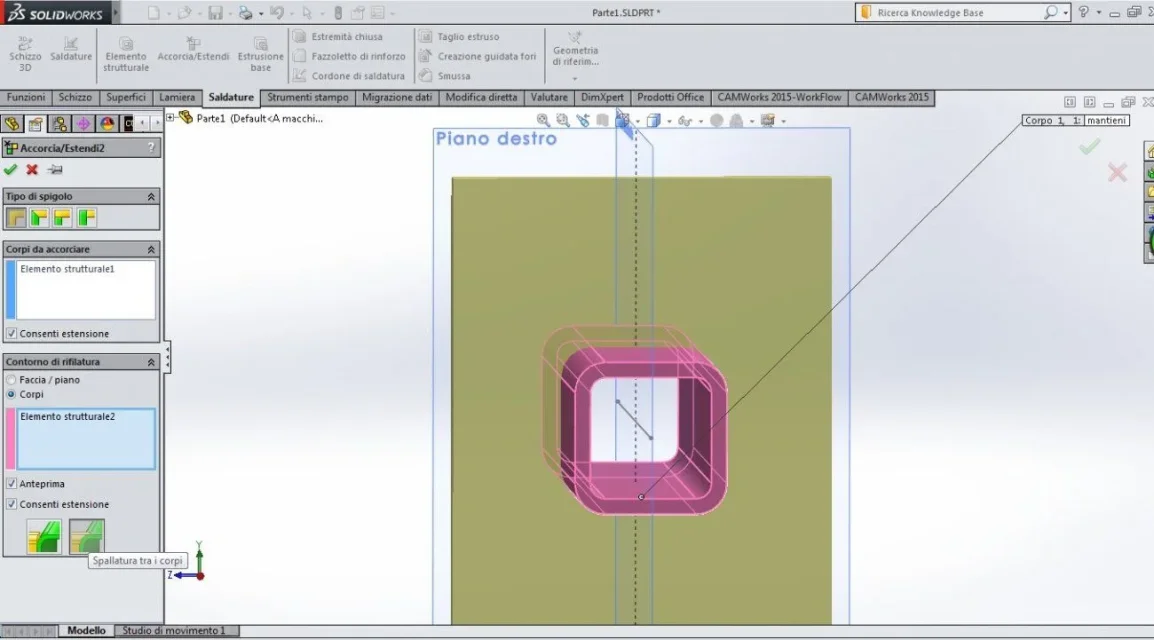The width and height of the screenshot is (1154, 640).
Task: Select left trim option icon above tooltip
Action: coord(44,536)
